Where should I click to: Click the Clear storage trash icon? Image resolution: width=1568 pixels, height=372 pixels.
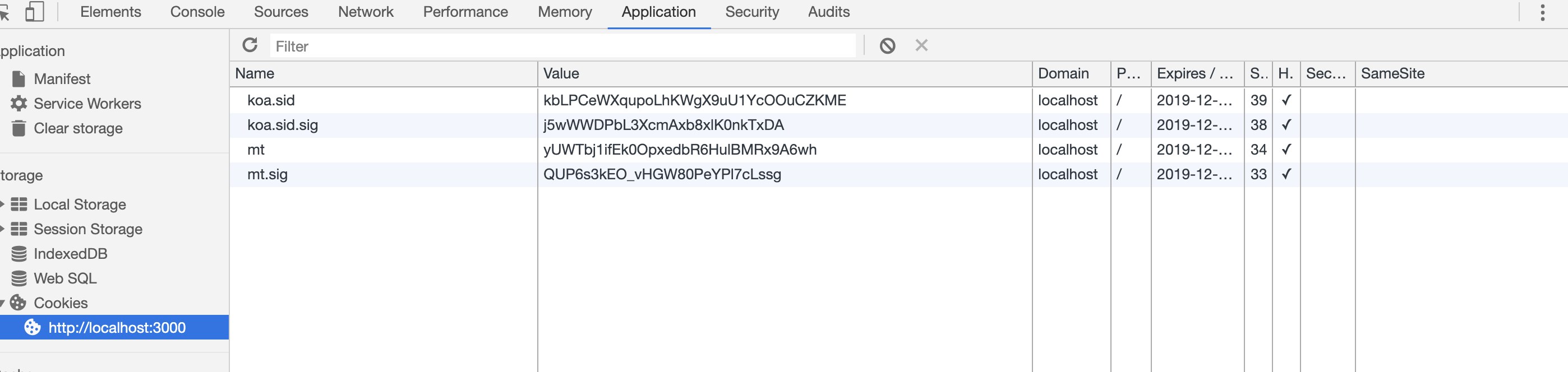19,128
